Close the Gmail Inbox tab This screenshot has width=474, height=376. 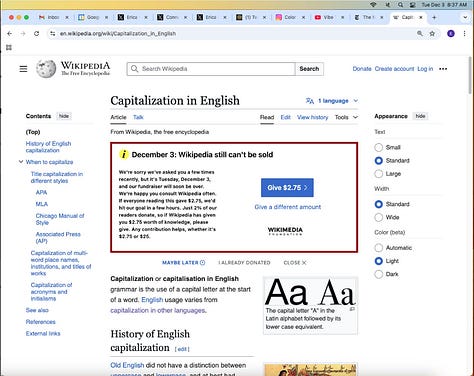tap(67, 17)
